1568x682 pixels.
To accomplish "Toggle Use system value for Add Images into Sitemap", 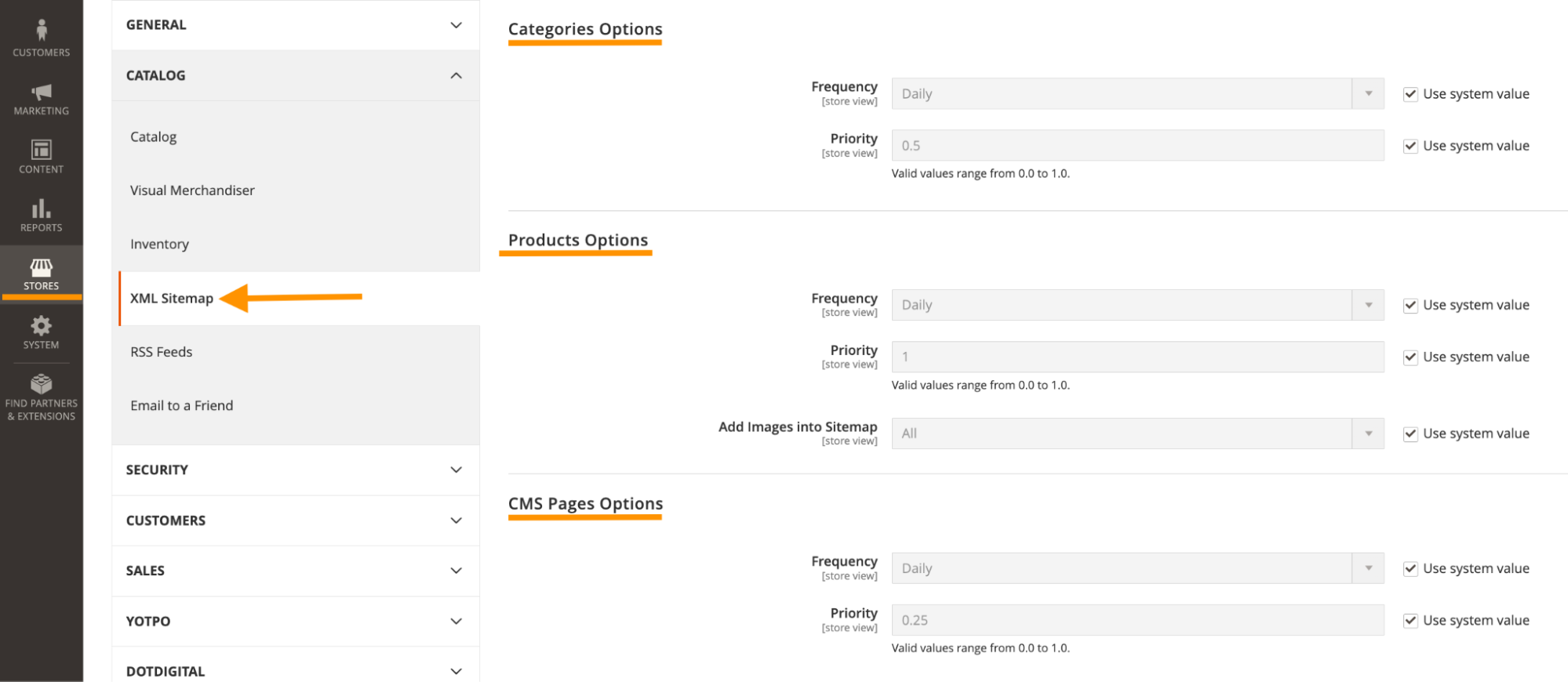I will tap(1410, 433).
